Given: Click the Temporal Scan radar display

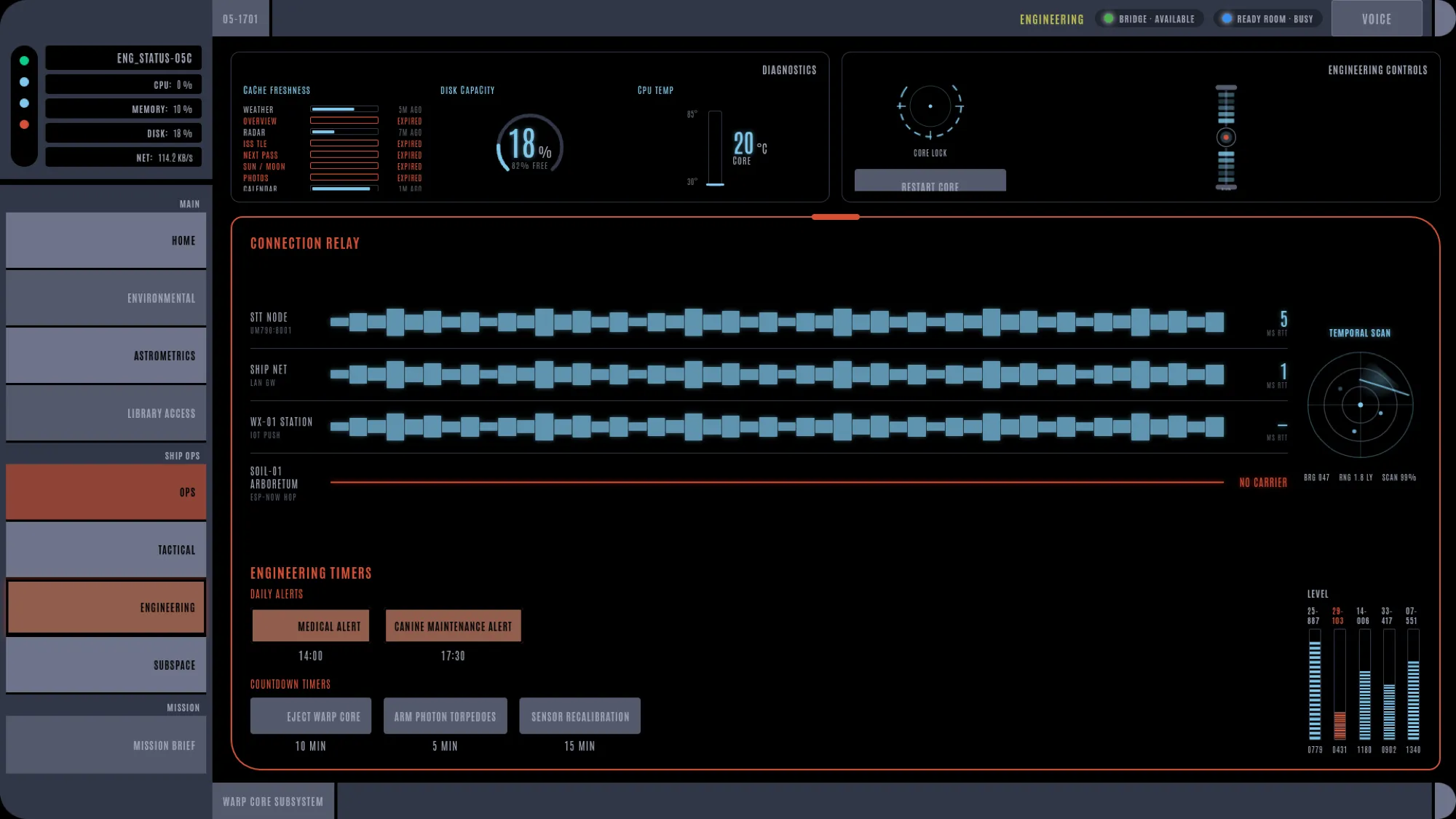Looking at the screenshot, I should tap(1360, 405).
